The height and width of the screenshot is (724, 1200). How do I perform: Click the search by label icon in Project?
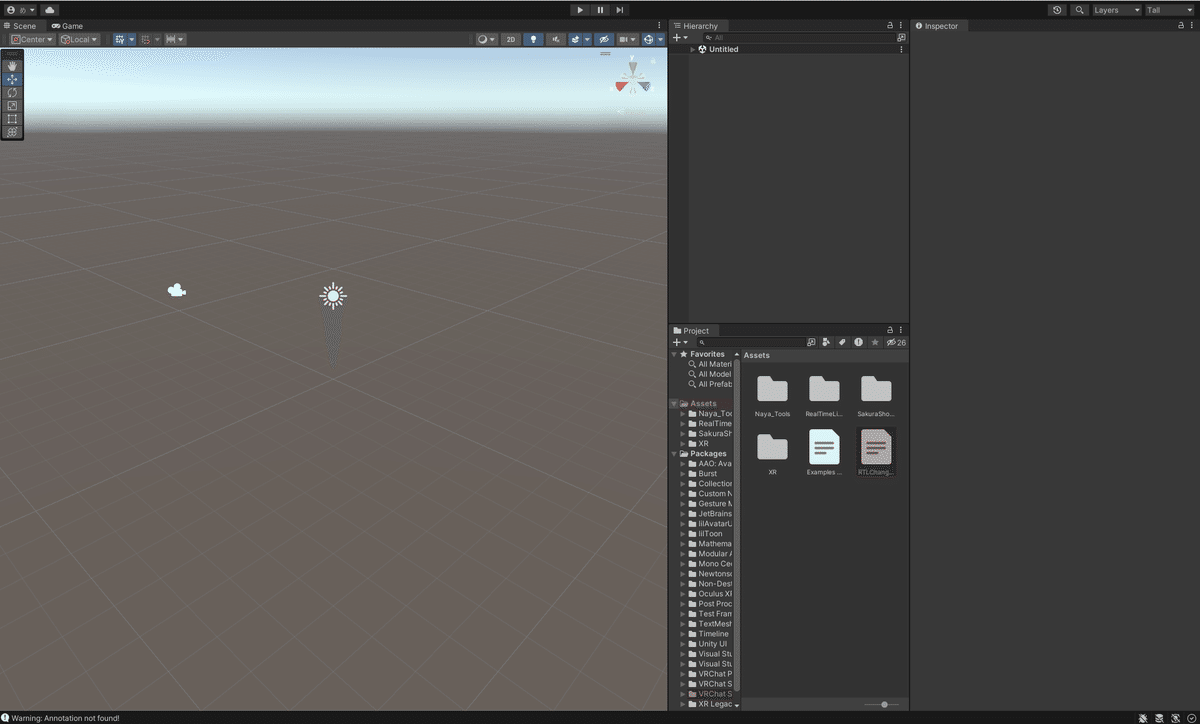pos(841,342)
